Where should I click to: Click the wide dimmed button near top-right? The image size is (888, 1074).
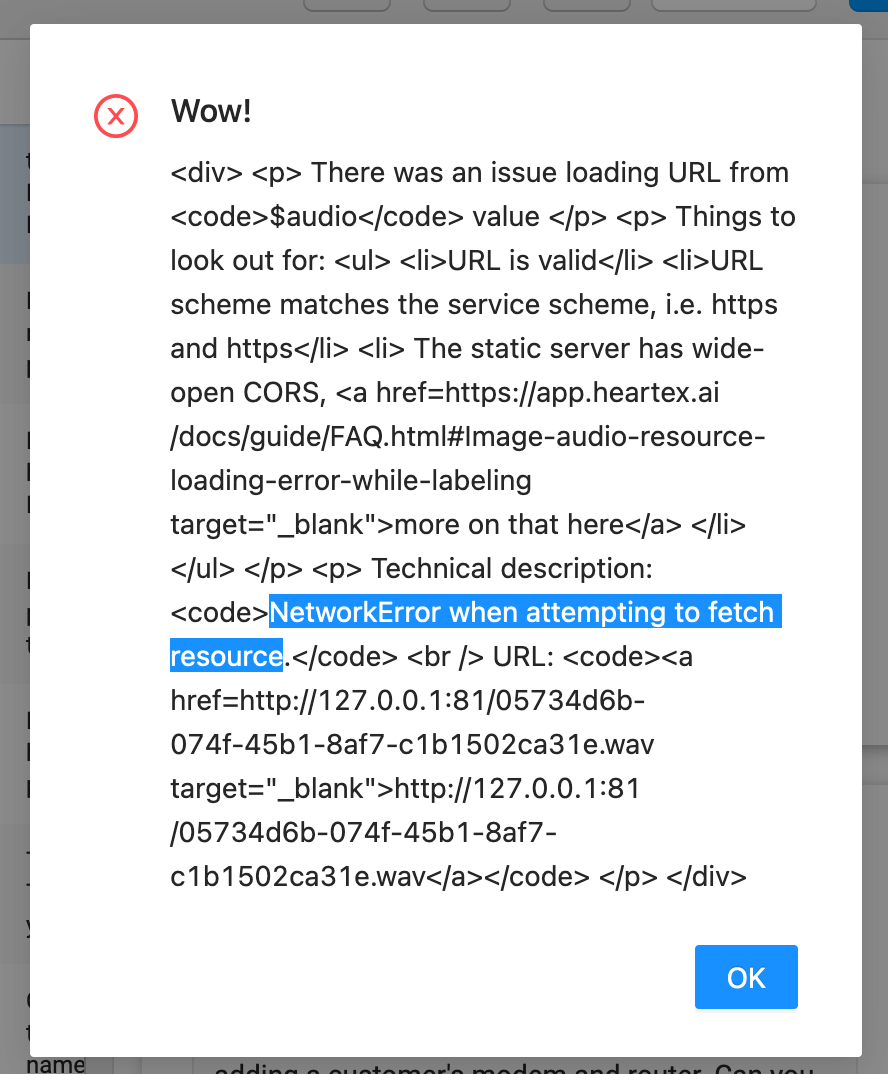pos(733,5)
